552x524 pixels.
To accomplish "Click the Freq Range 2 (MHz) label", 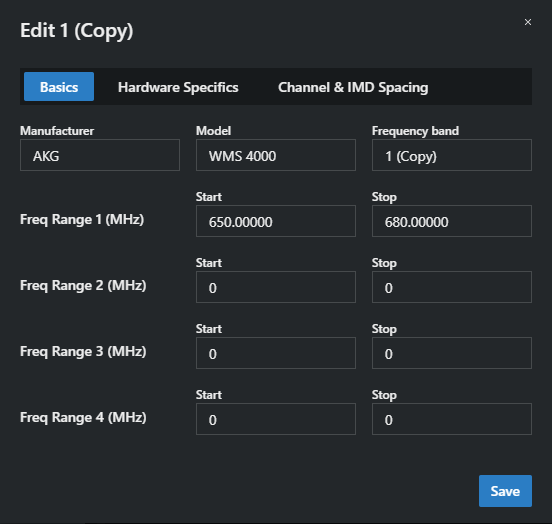I will [83, 285].
